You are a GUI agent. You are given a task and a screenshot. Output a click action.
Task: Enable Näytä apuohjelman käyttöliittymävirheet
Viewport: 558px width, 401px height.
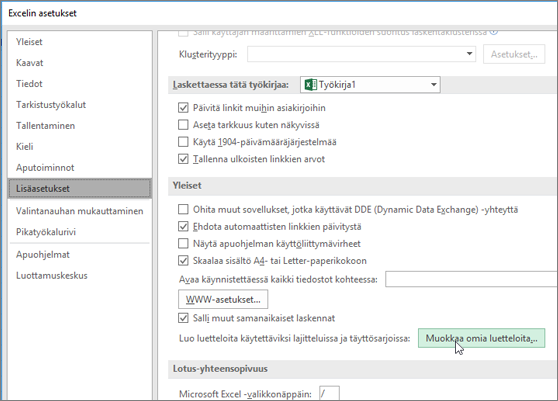[x=183, y=244]
